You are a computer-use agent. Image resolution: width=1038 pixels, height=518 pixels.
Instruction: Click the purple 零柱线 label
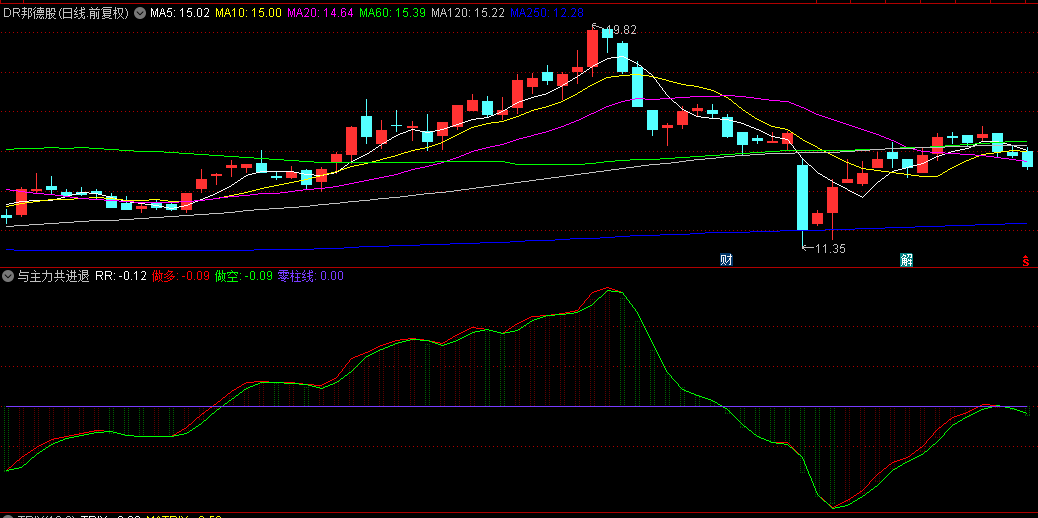310,276
